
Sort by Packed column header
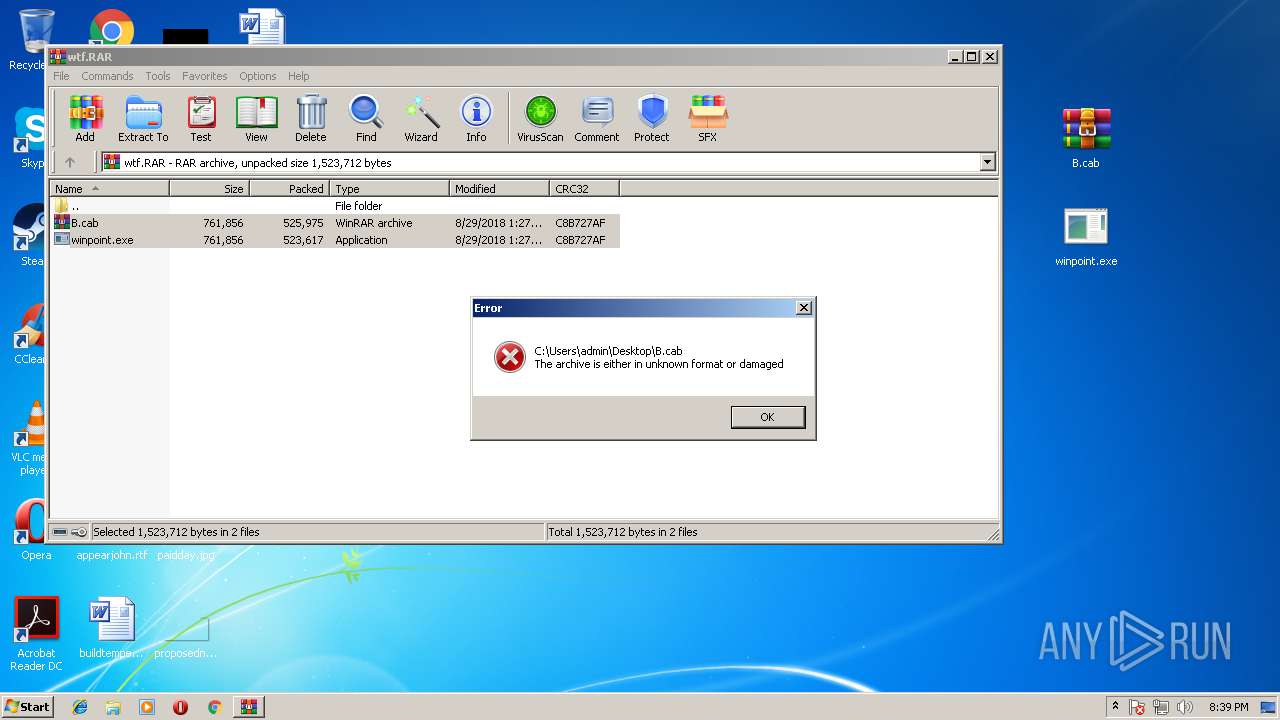coord(289,188)
